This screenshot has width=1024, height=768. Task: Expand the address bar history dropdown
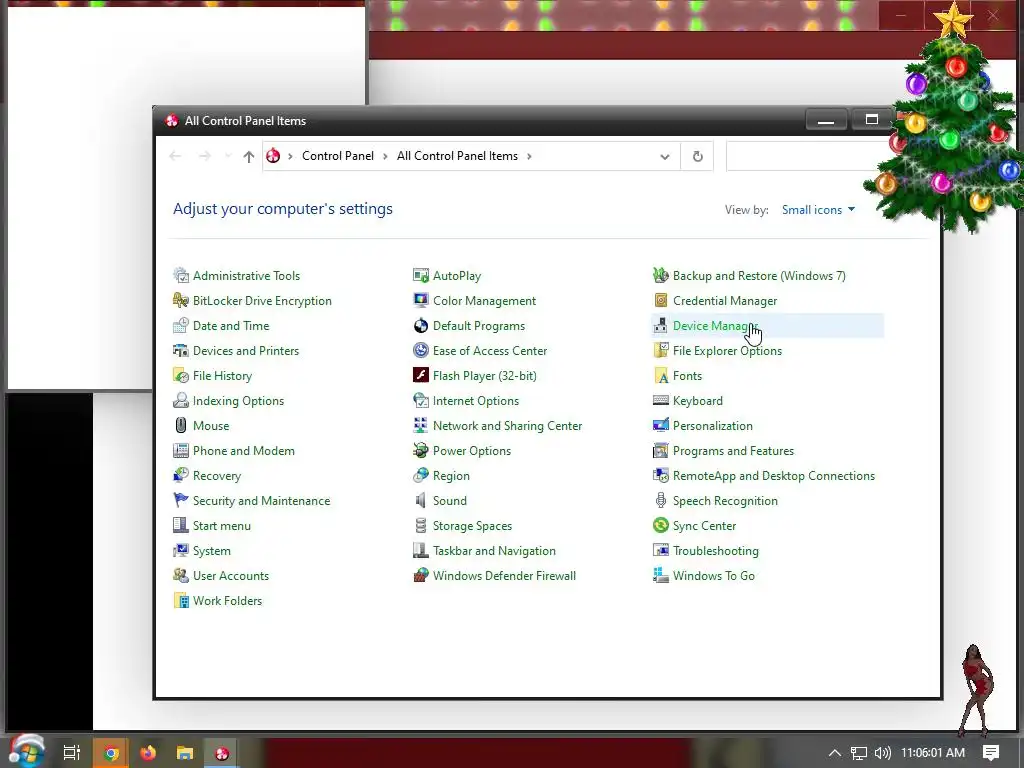[665, 157]
